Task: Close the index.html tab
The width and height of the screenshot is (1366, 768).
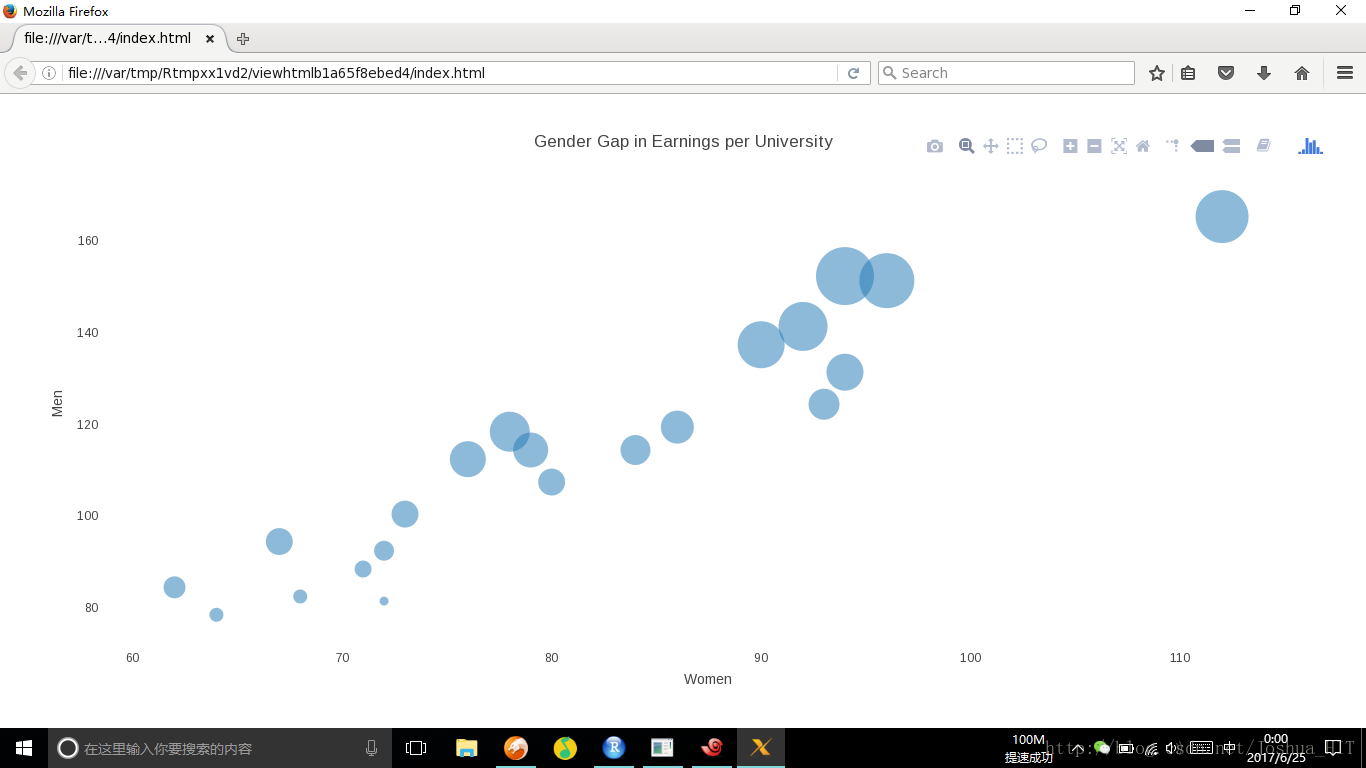Action: (x=210, y=39)
